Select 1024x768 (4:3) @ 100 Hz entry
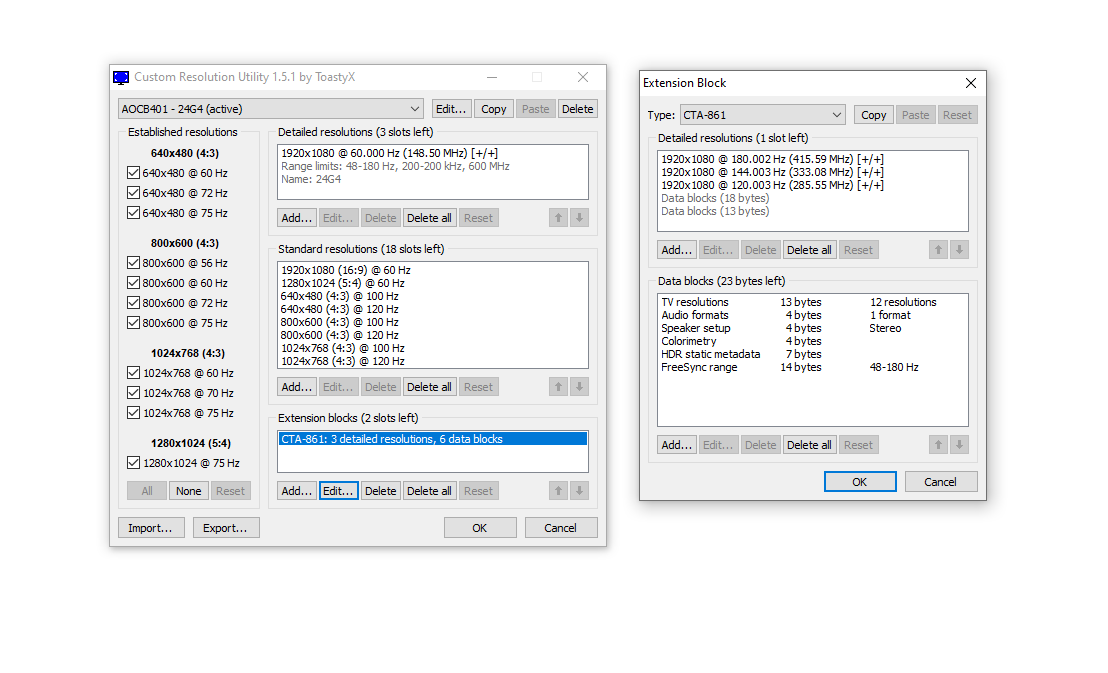 point(432,348)
